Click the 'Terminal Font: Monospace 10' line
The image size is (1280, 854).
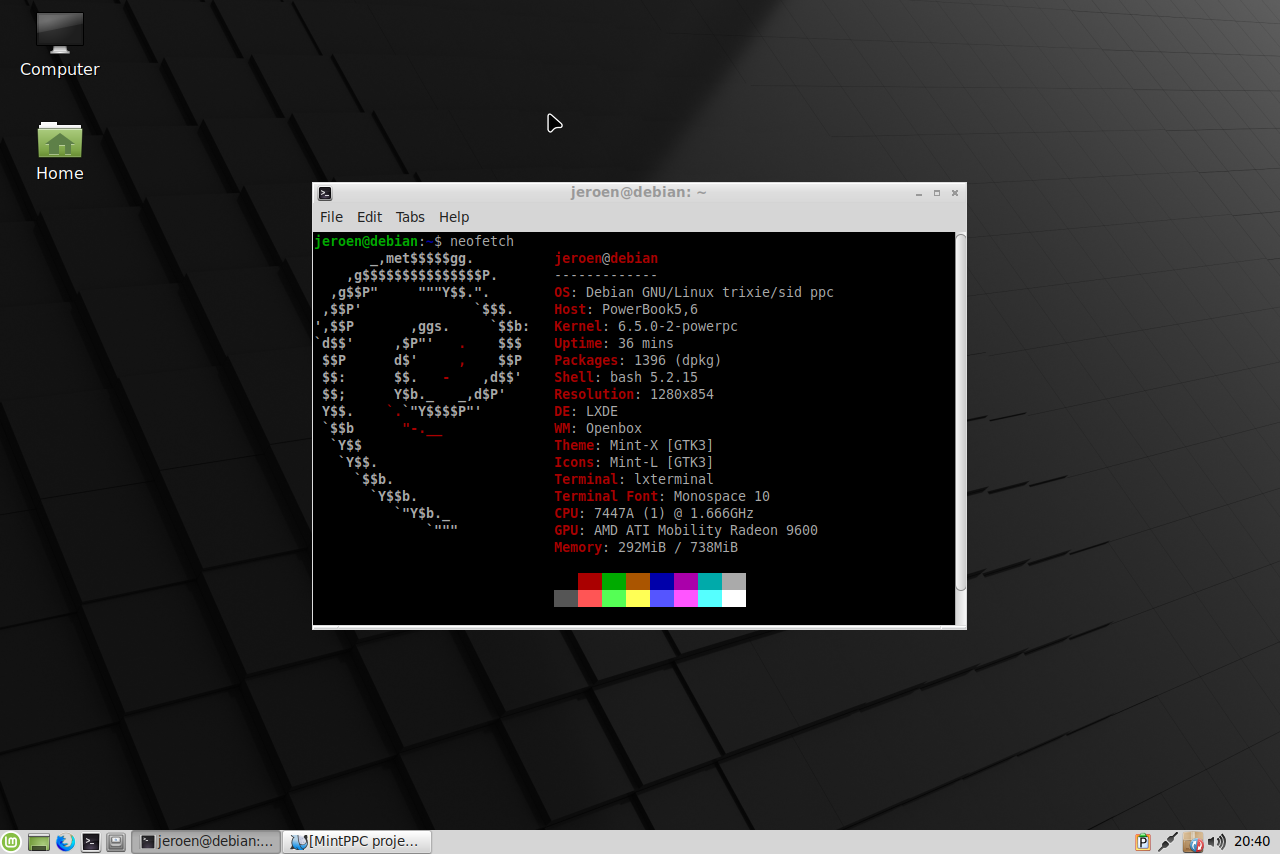click(x=662, y=496)
